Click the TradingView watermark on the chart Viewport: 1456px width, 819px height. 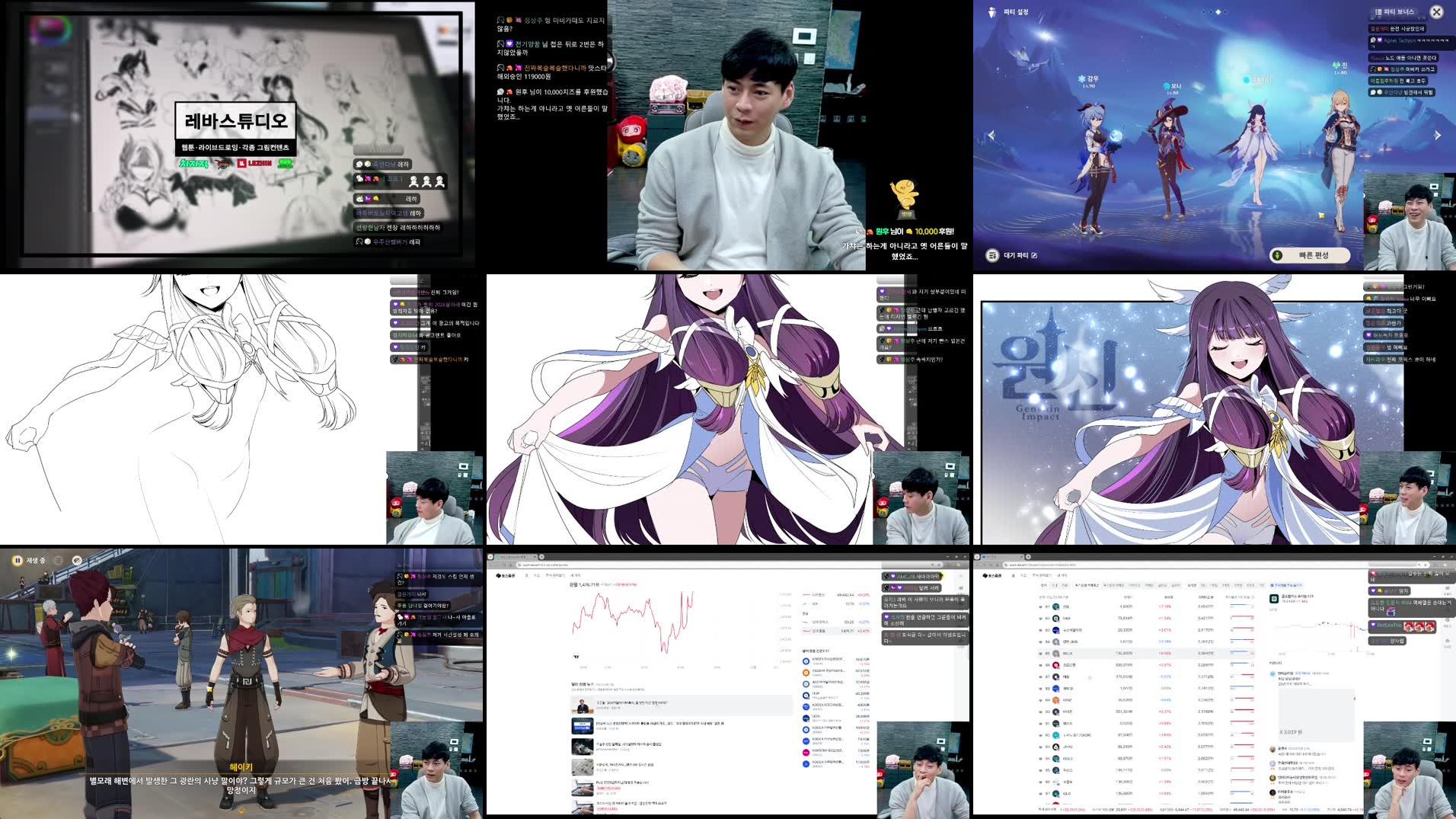click(576, 657)
